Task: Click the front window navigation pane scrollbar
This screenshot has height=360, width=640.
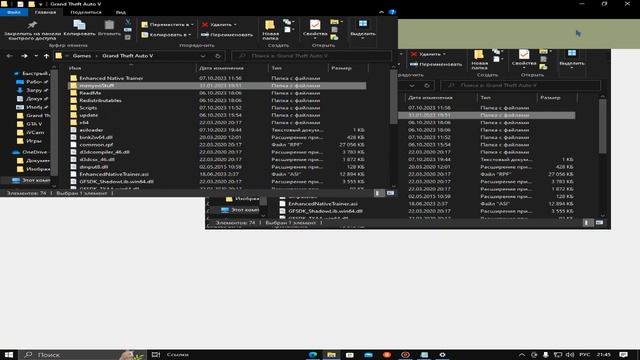Action: 54,122
